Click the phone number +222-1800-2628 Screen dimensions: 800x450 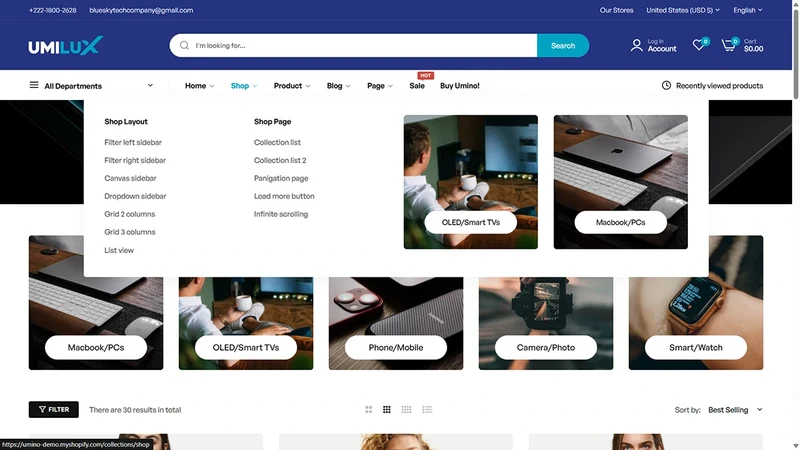[x=53, y=10]
